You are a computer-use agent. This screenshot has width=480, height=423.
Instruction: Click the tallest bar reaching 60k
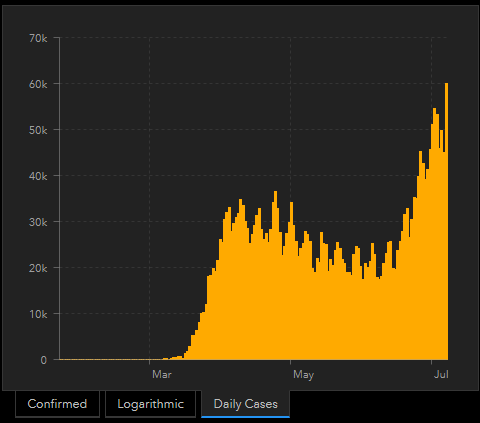[x=447, y=221]
